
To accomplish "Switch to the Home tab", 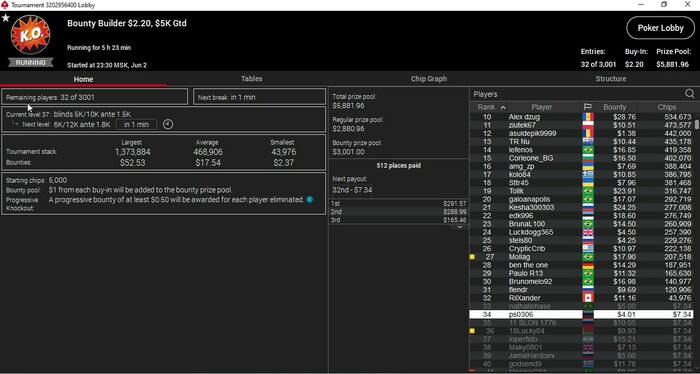I will pos(83,79).
